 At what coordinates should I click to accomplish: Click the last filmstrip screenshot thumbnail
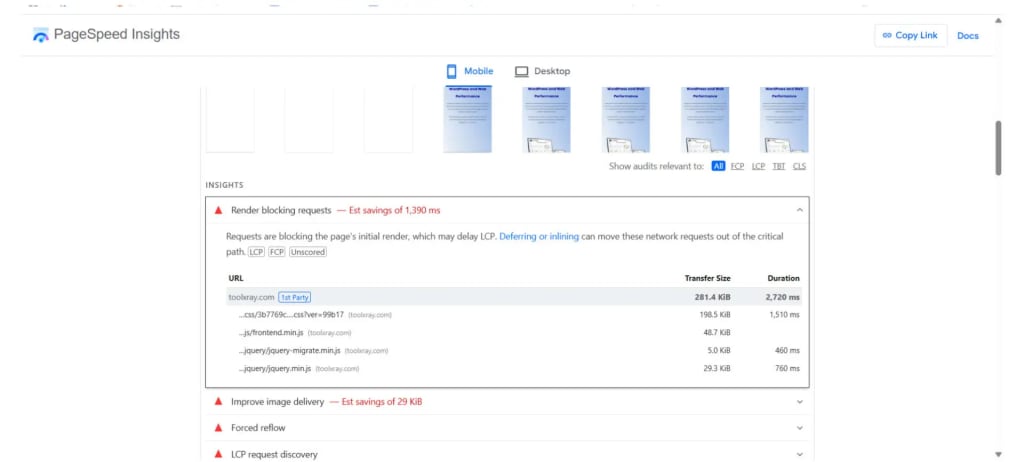[x=784, y=119]
